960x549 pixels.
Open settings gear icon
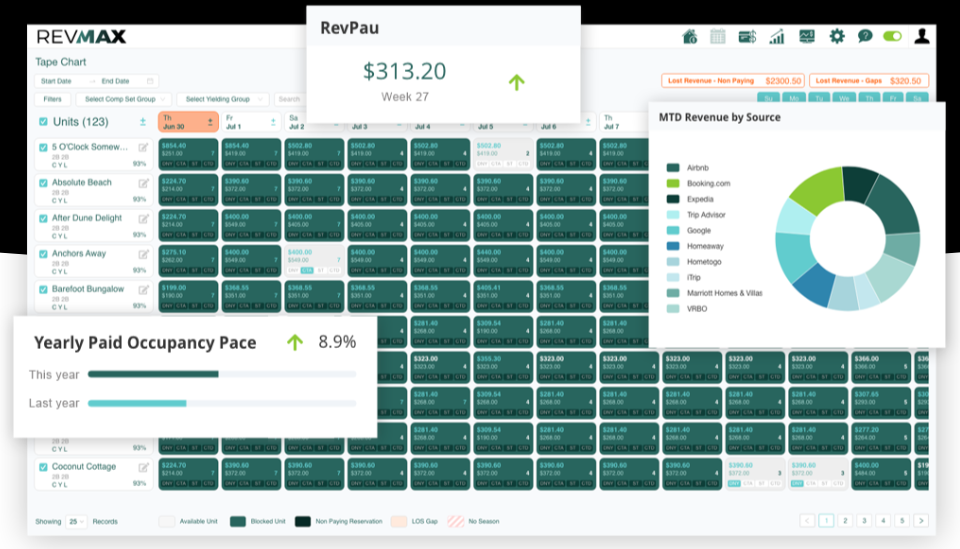[837, 37]
